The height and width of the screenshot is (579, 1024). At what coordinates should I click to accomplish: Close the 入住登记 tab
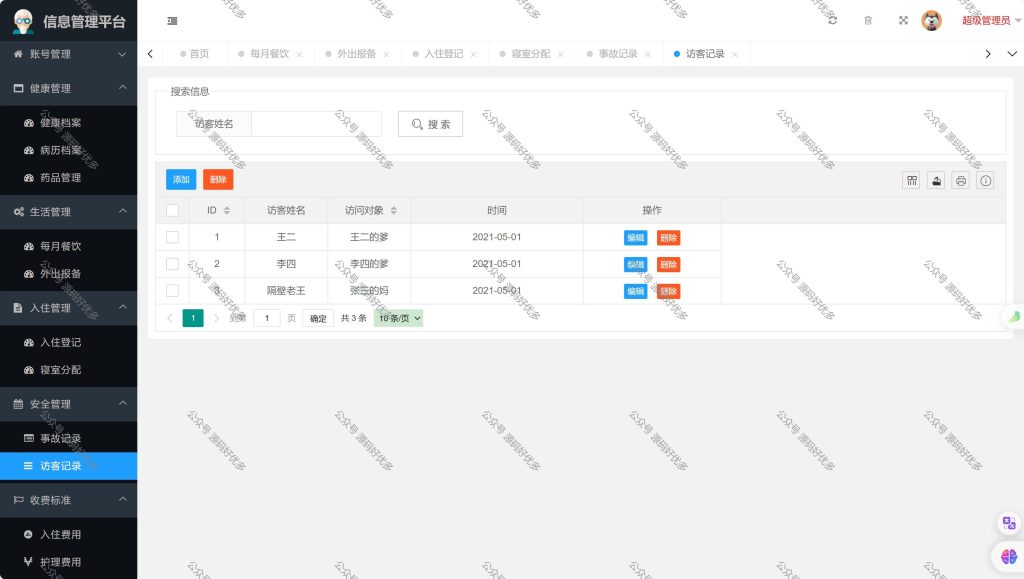click(x=473, y=54)
